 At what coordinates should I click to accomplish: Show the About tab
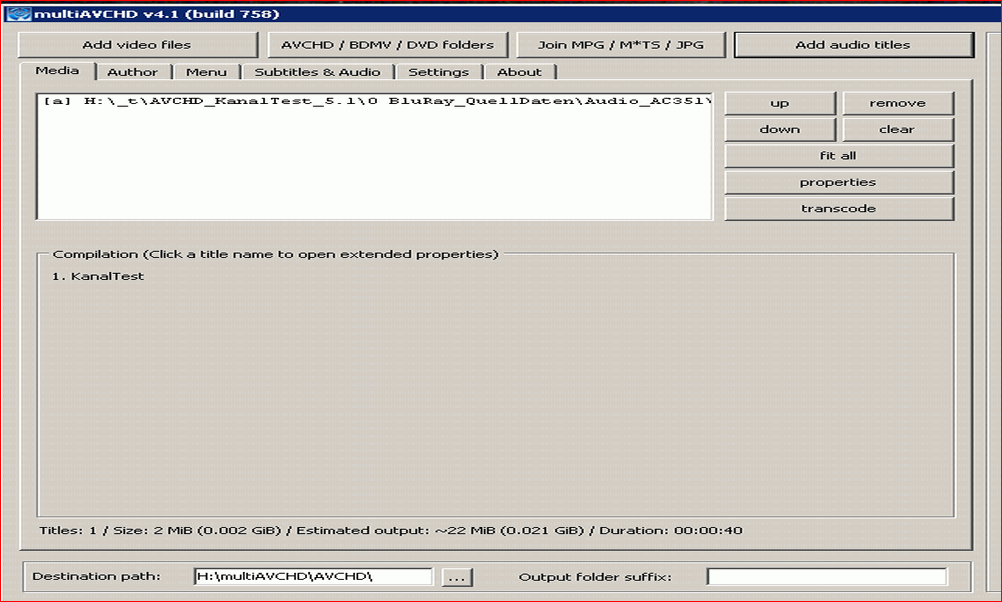519,72
